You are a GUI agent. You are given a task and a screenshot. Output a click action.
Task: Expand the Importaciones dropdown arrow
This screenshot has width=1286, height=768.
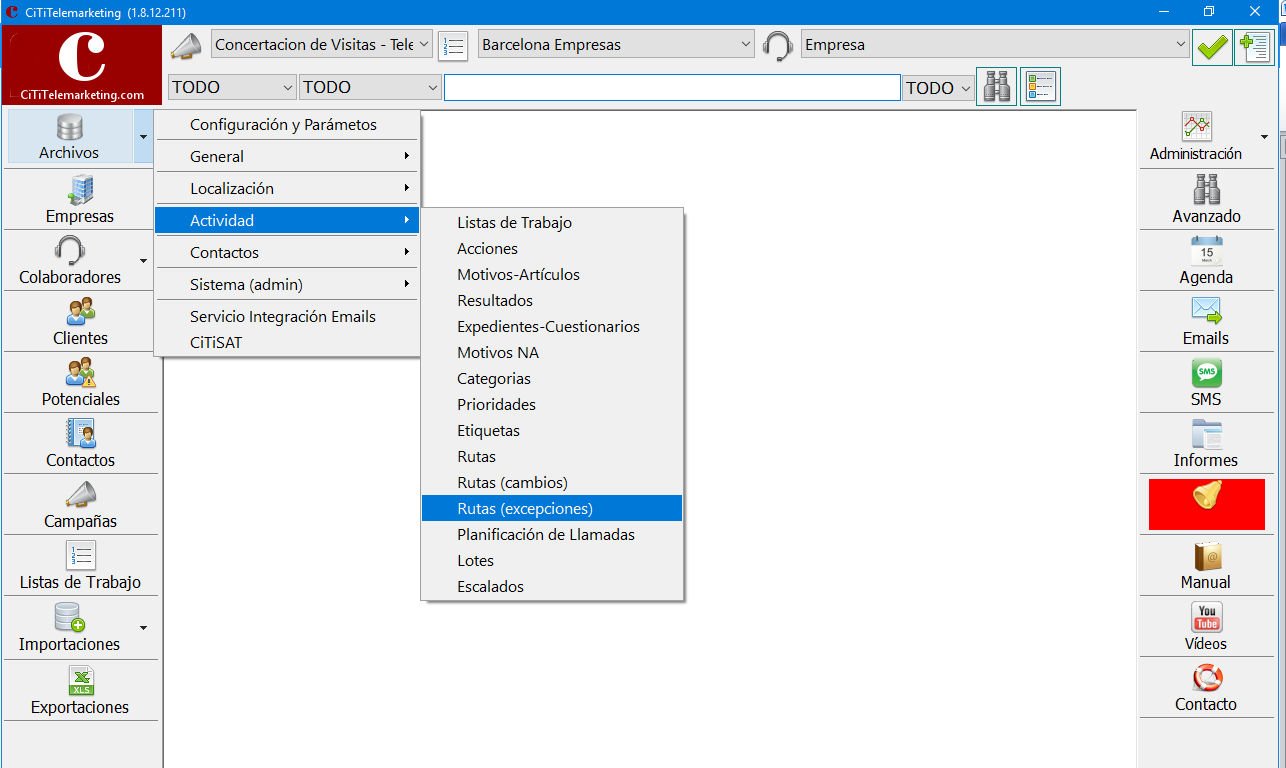tap(144, 627)
